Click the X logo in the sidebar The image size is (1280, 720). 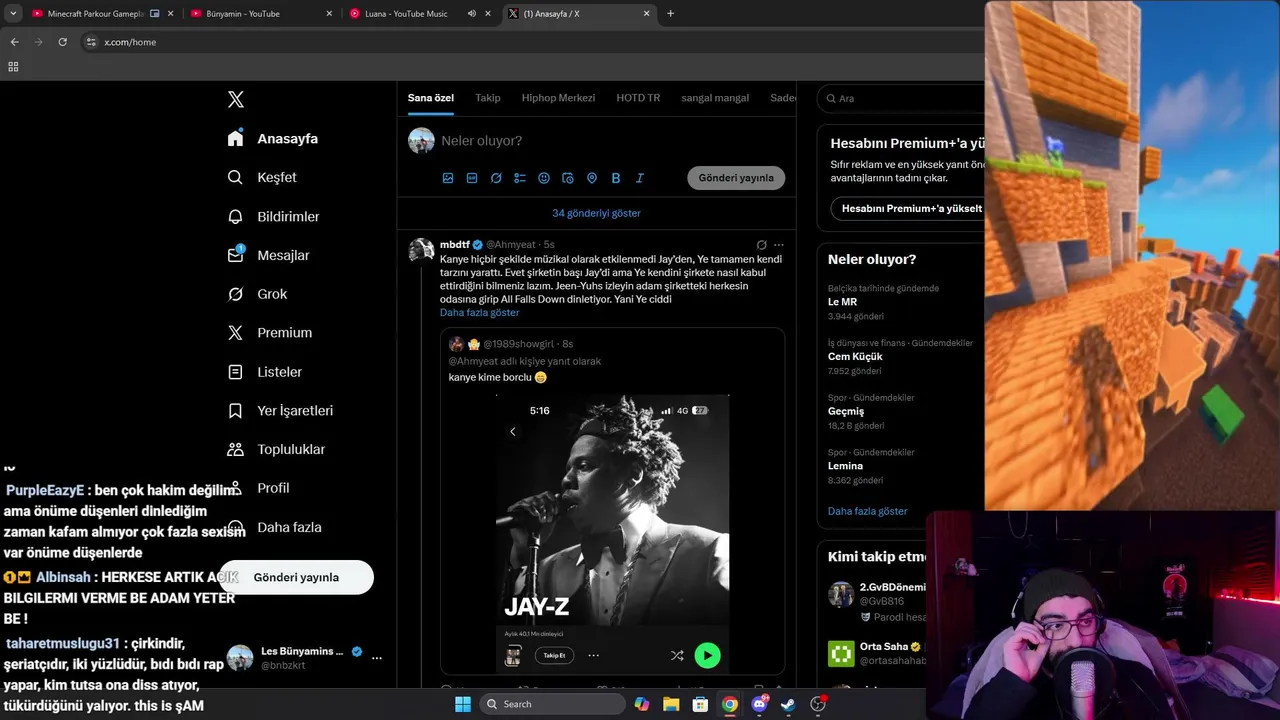[236, 99]
